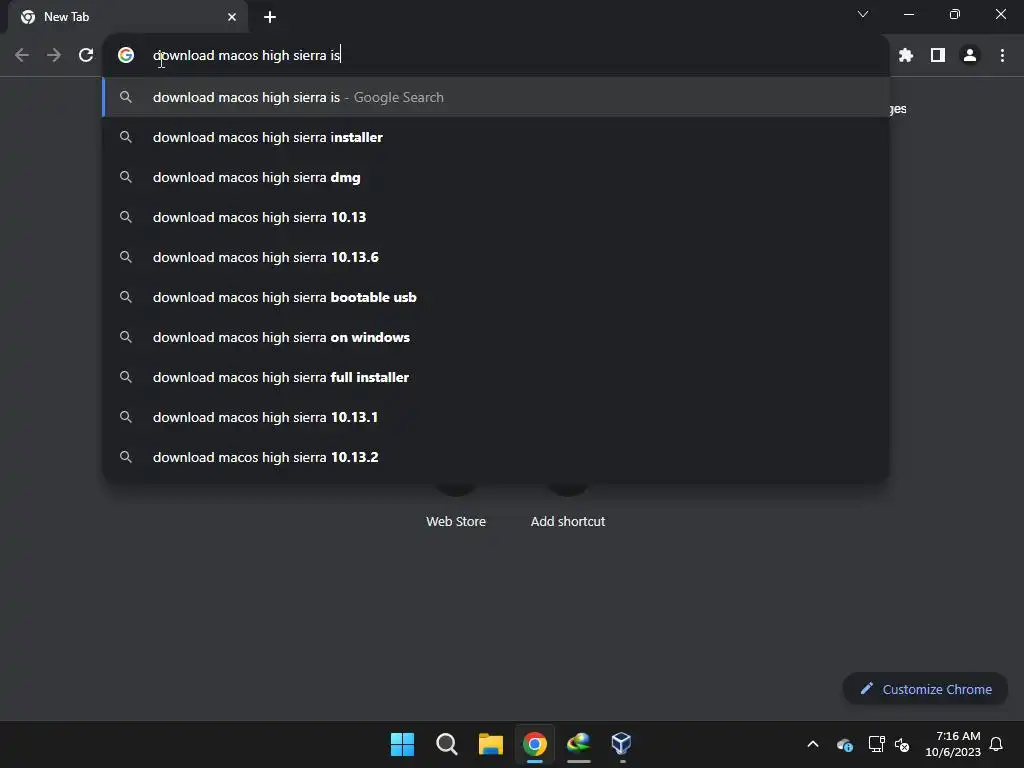Open Chrome three-dot menu

pyautogui.click(x=1002, y=56)
